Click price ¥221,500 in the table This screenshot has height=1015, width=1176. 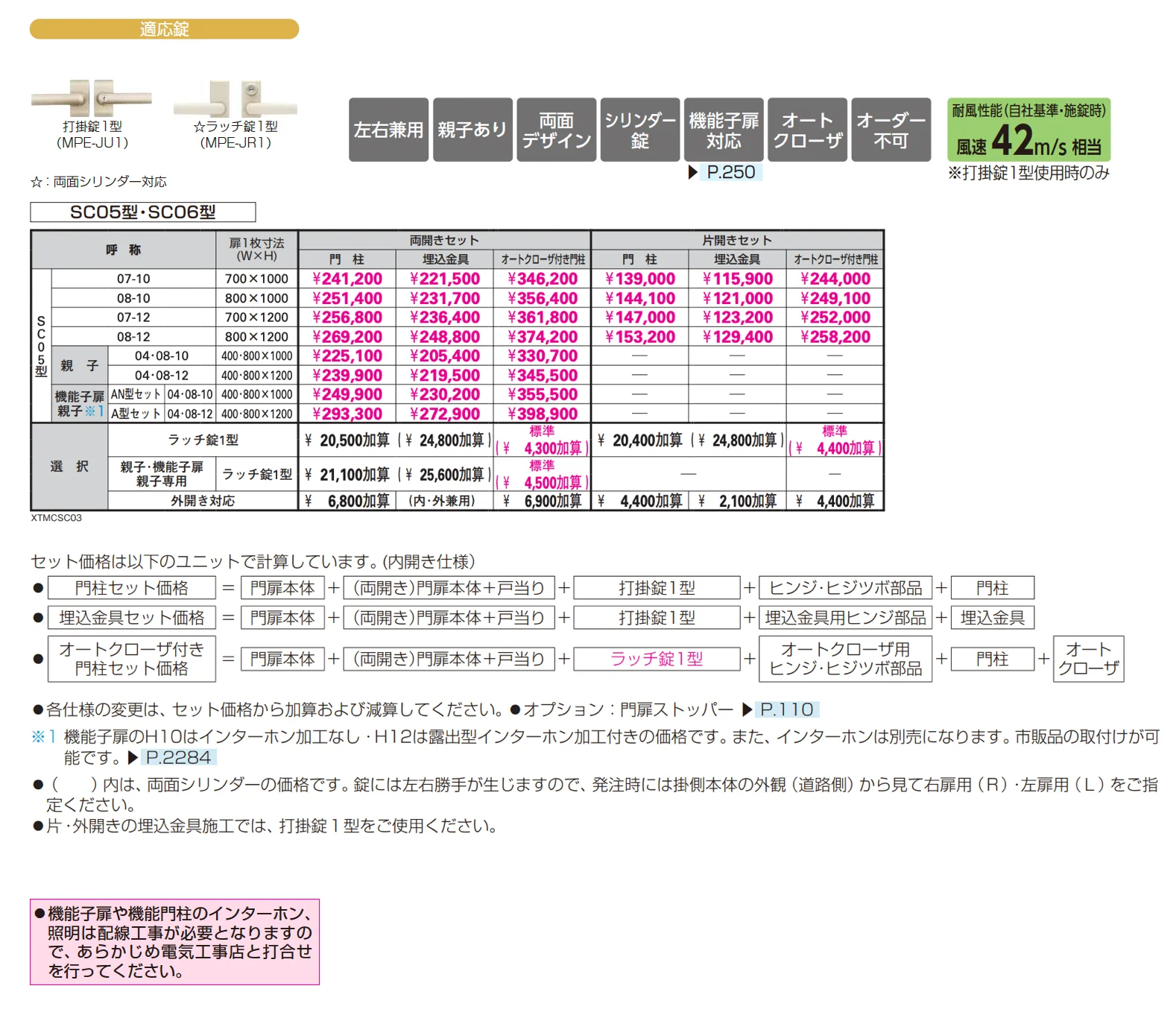click(x=445, y=279)
